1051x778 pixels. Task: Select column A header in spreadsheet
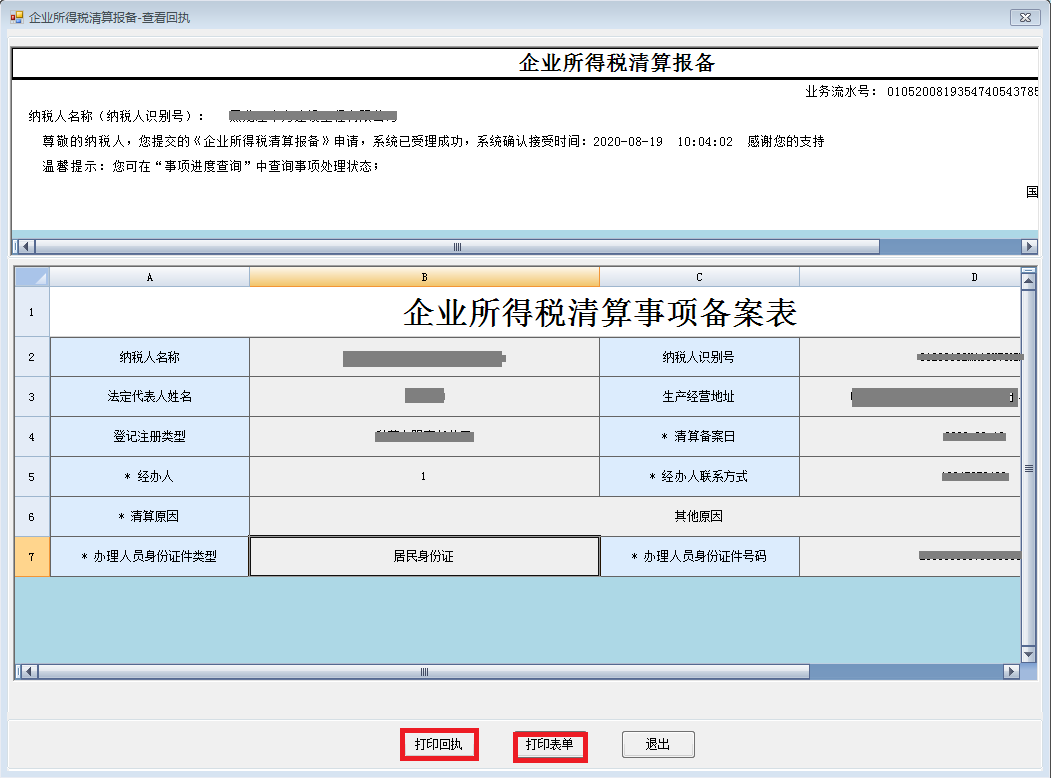click(x=149, y=277)
